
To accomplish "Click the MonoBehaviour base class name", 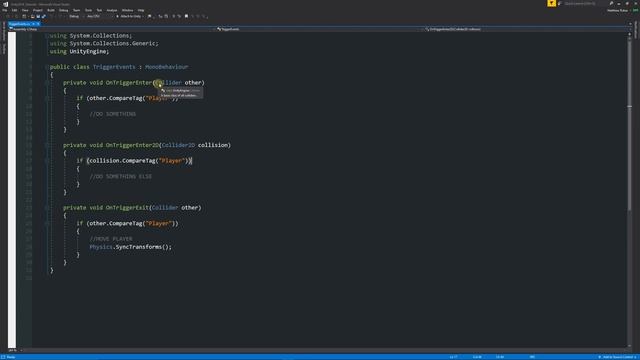I will tap(167, 67).
